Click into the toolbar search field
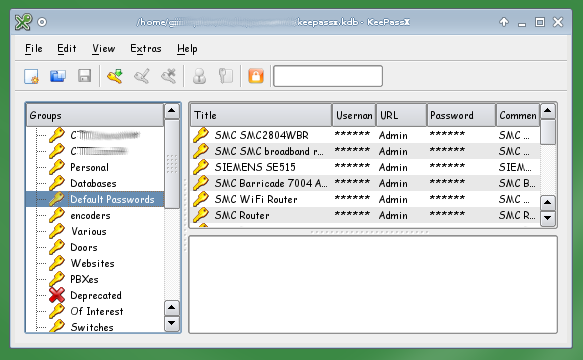The width and height of the screenshot is (583, 360). click(x=328, y=76)
